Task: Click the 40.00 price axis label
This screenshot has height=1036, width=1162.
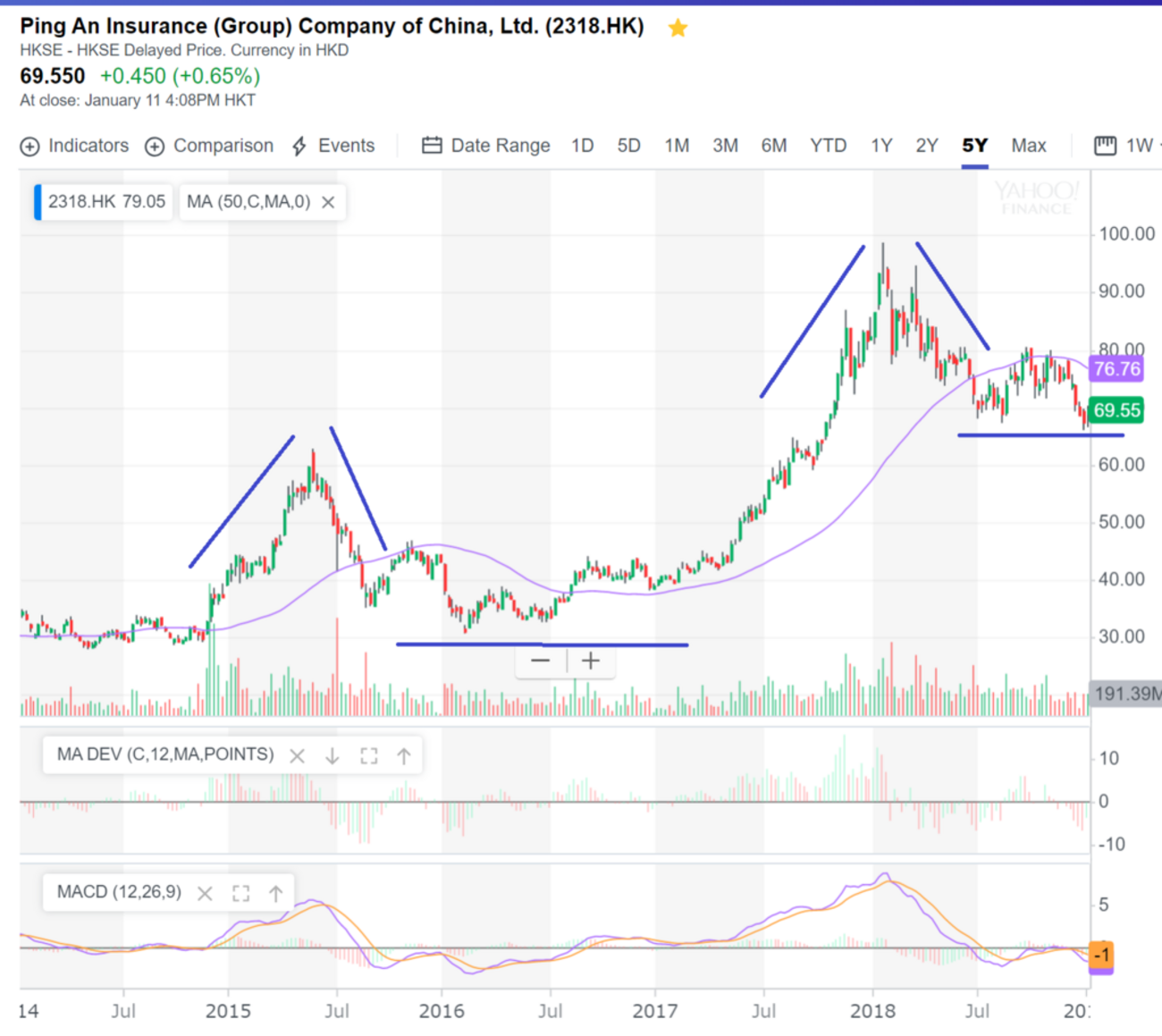Action: click(1122, 579)
